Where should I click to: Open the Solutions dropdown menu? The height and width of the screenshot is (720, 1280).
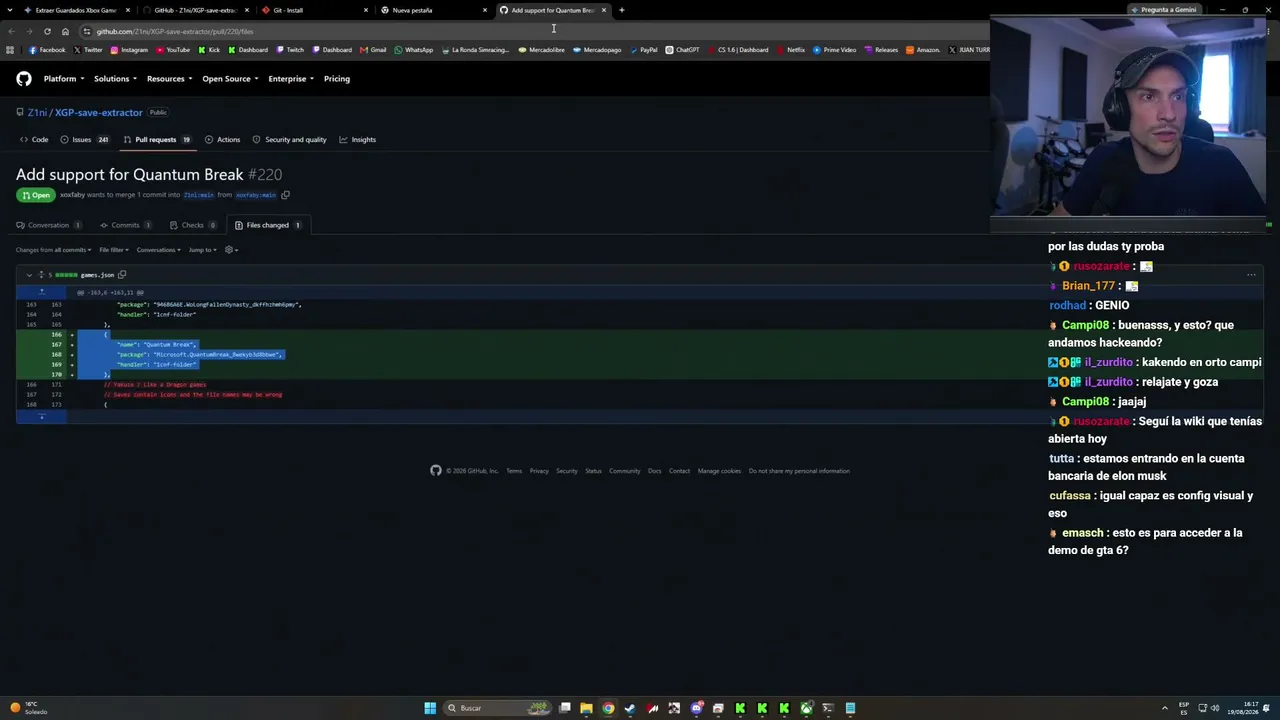point(115,79)
